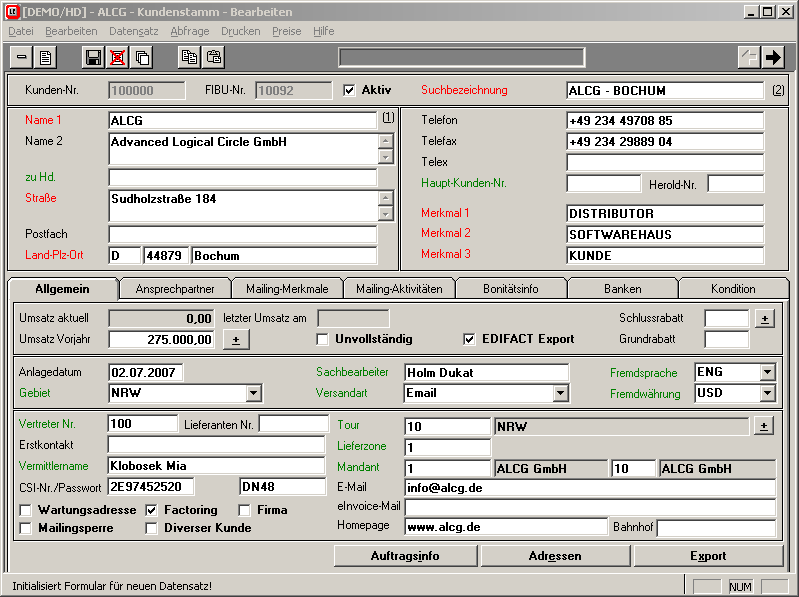The width and height of the screenshot is (799, 597).
Task: Click the copy icon in the toolbar
Action: pos(188,57)
